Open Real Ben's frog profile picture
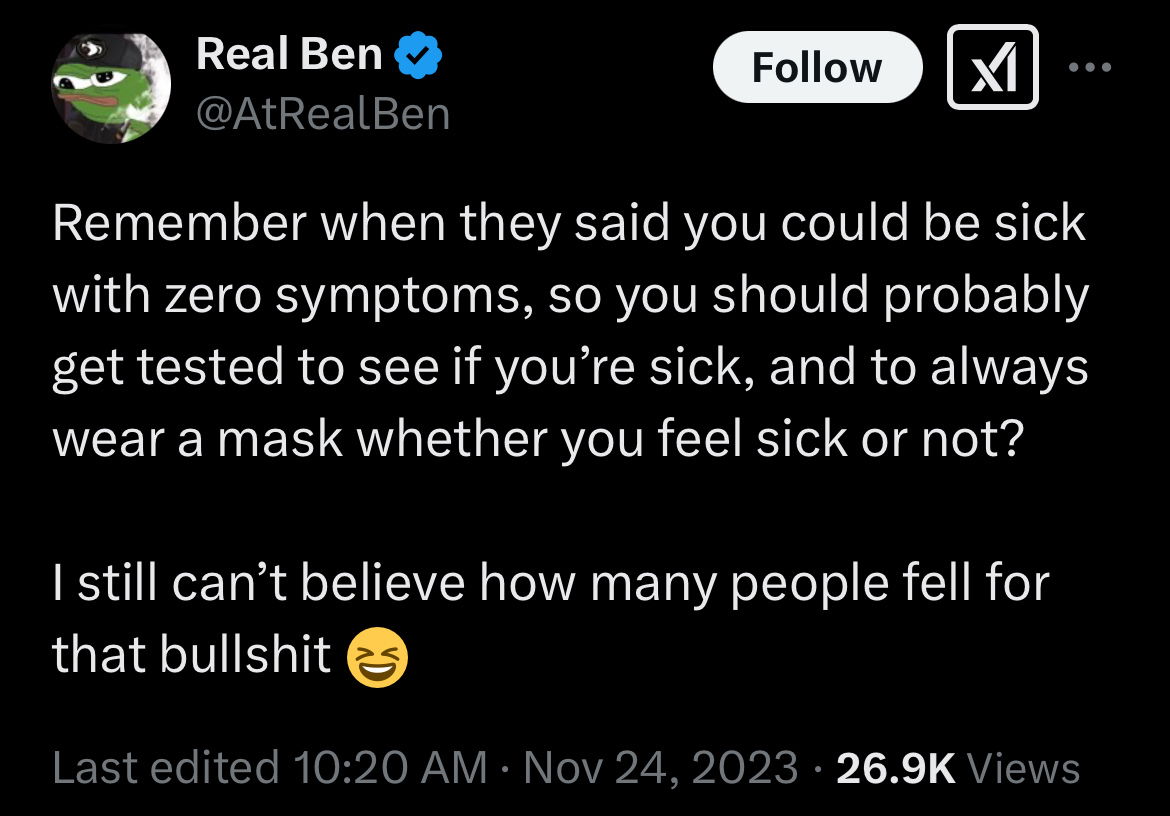This screenshot has height=816, width=1170. point(111,87)
